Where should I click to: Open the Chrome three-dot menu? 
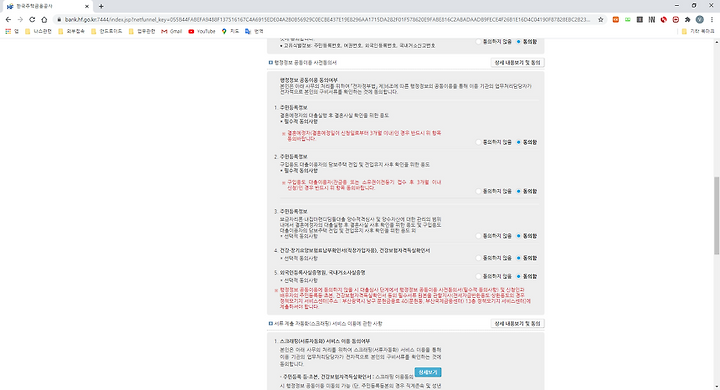(x=712, y=20)
